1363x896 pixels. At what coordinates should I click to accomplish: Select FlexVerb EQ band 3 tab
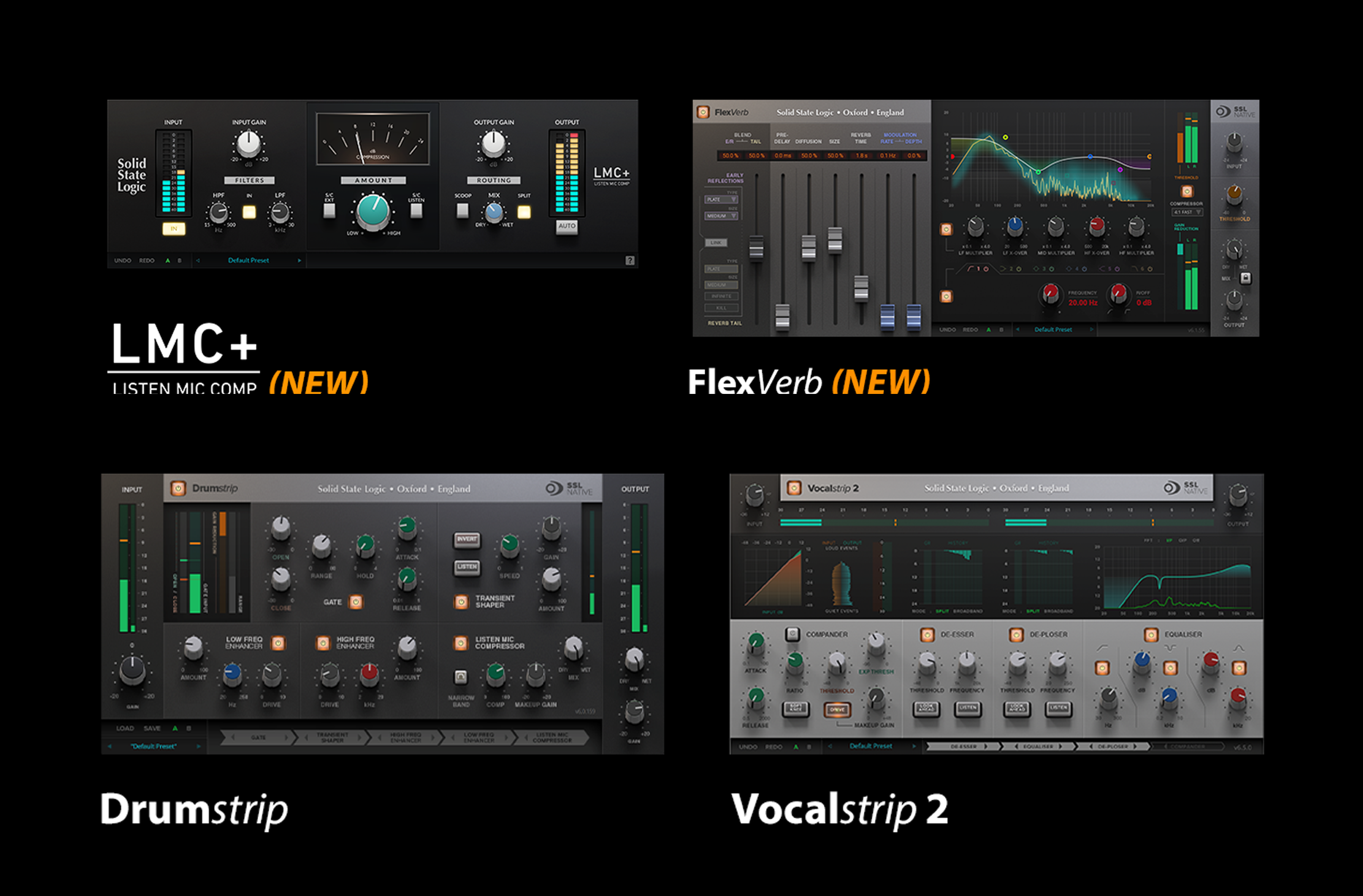point(1044,268)
